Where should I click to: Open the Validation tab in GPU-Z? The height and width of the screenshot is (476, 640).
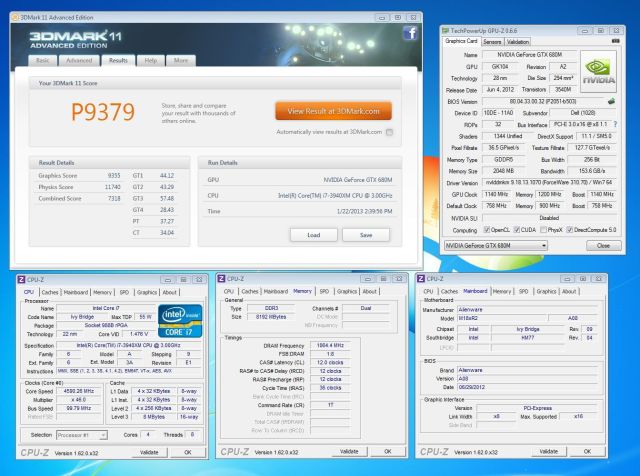(518, 42)
